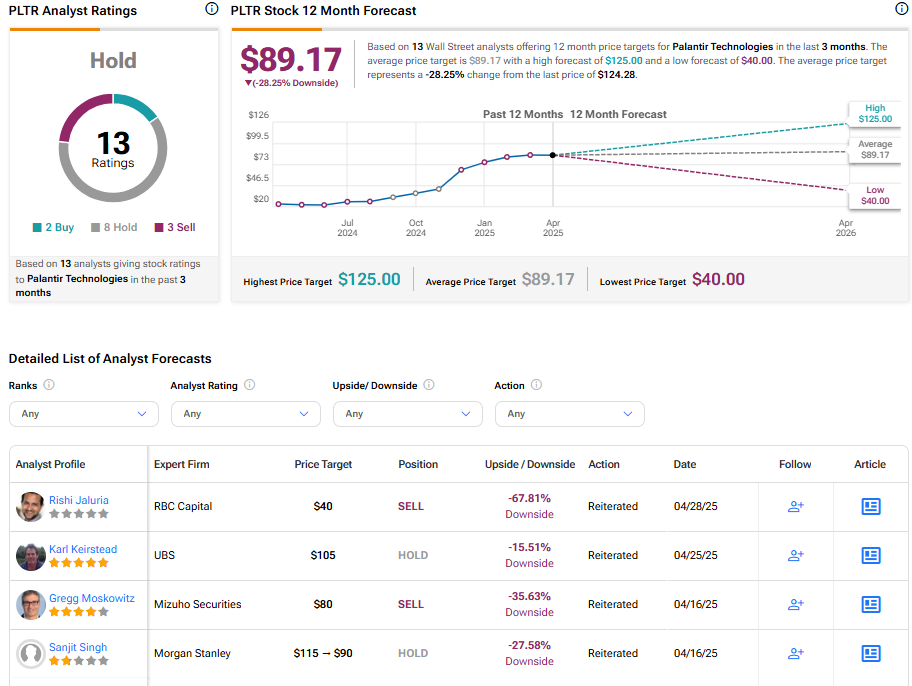Click Karl Keirstead's profile photo
The width and height of the screenshot is (912, 686).
tap(30, 556)
